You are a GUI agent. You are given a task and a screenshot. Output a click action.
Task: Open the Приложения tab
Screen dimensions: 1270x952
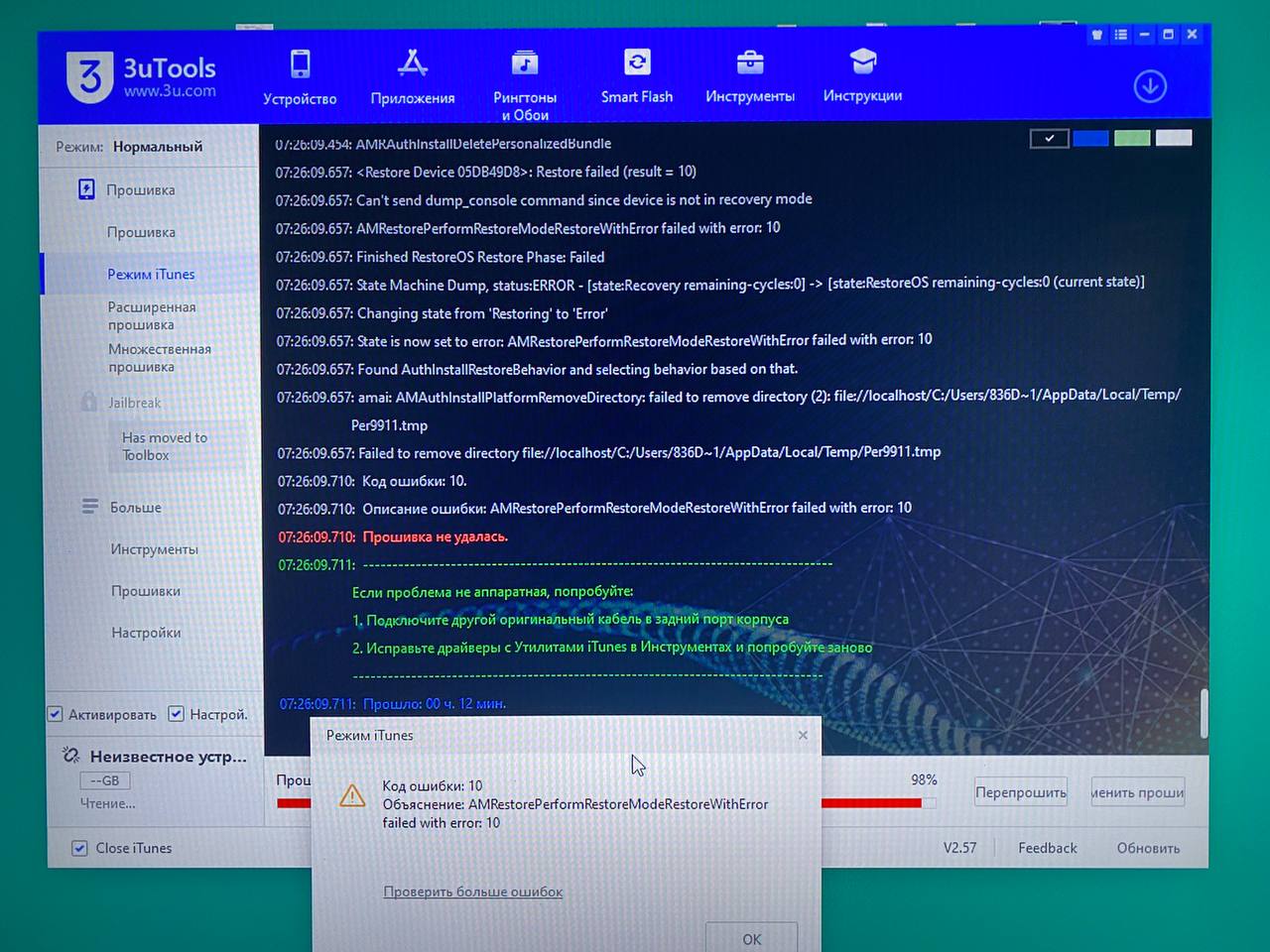413,78
